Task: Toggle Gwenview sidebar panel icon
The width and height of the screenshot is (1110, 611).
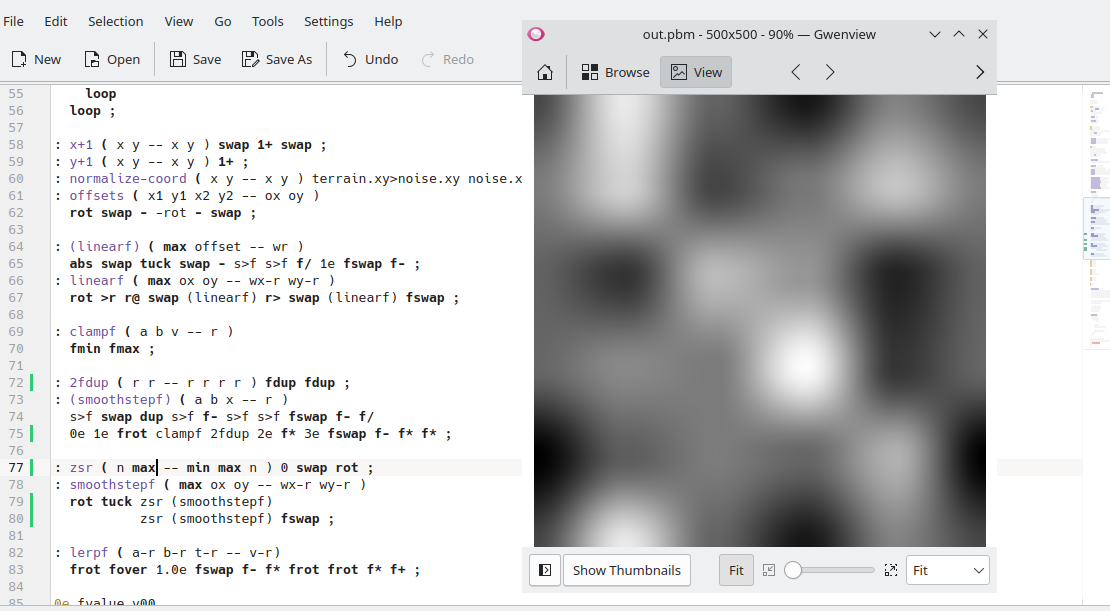Action: pyautogui.click(x=545, y=570)
